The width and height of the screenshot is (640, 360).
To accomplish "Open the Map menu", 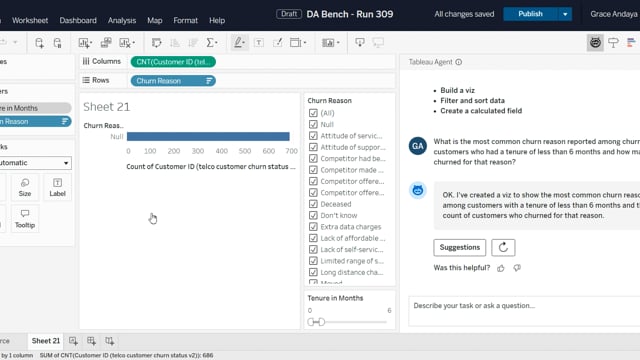I will (155, 20).
